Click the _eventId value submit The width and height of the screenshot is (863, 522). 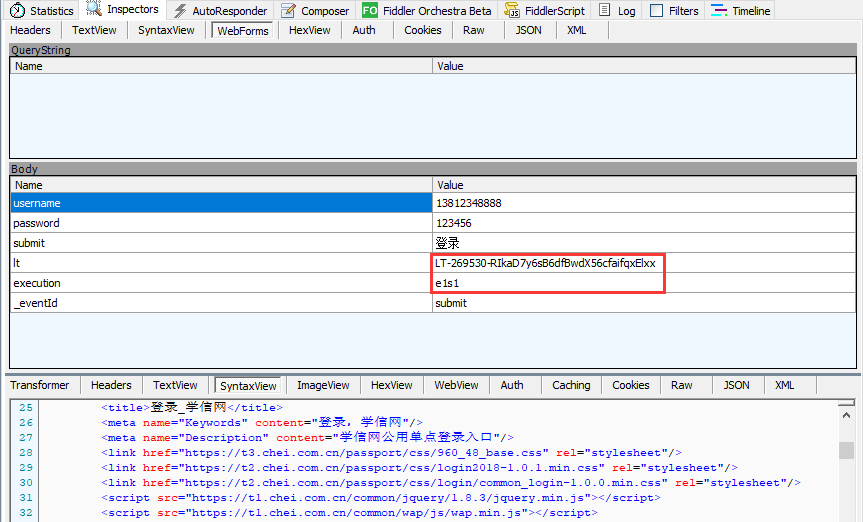[x=451, y=303]
